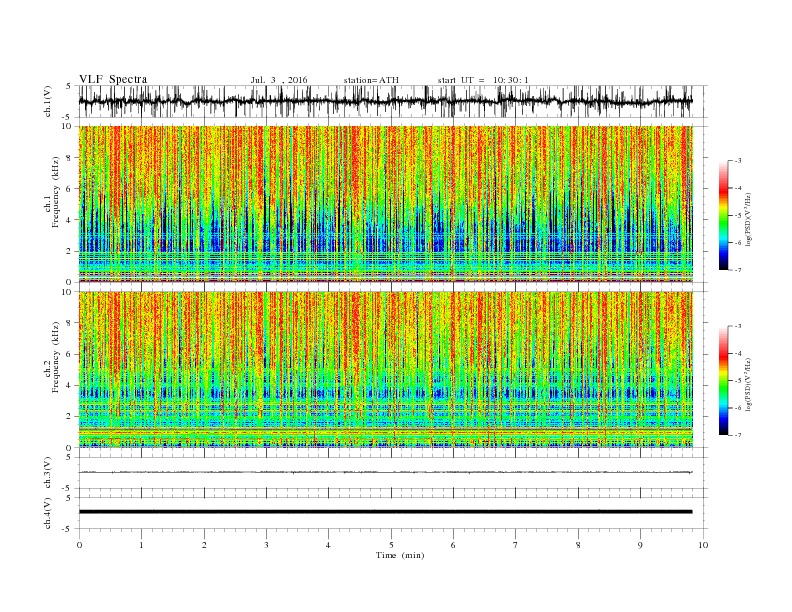Click tick label "10" on the Time axis
The width and height of the screenshot is (792, 612).
(703, 545)
